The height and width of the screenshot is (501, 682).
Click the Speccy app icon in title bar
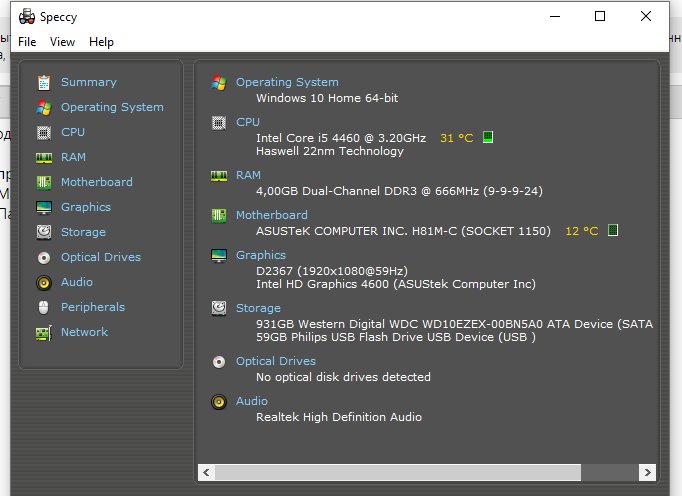[x=27, y=17]
